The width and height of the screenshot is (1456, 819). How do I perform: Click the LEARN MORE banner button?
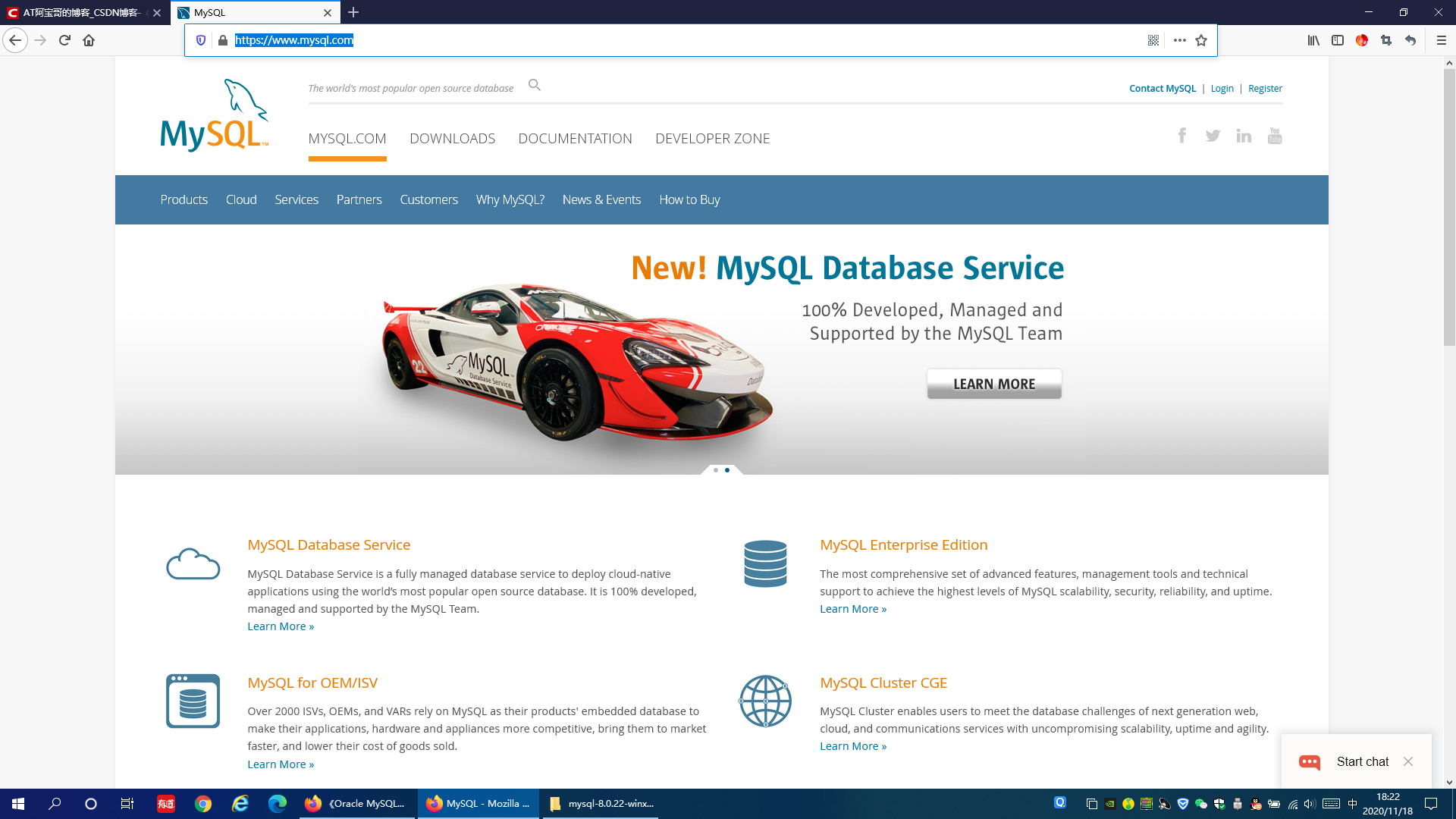[x=993, y=384]
